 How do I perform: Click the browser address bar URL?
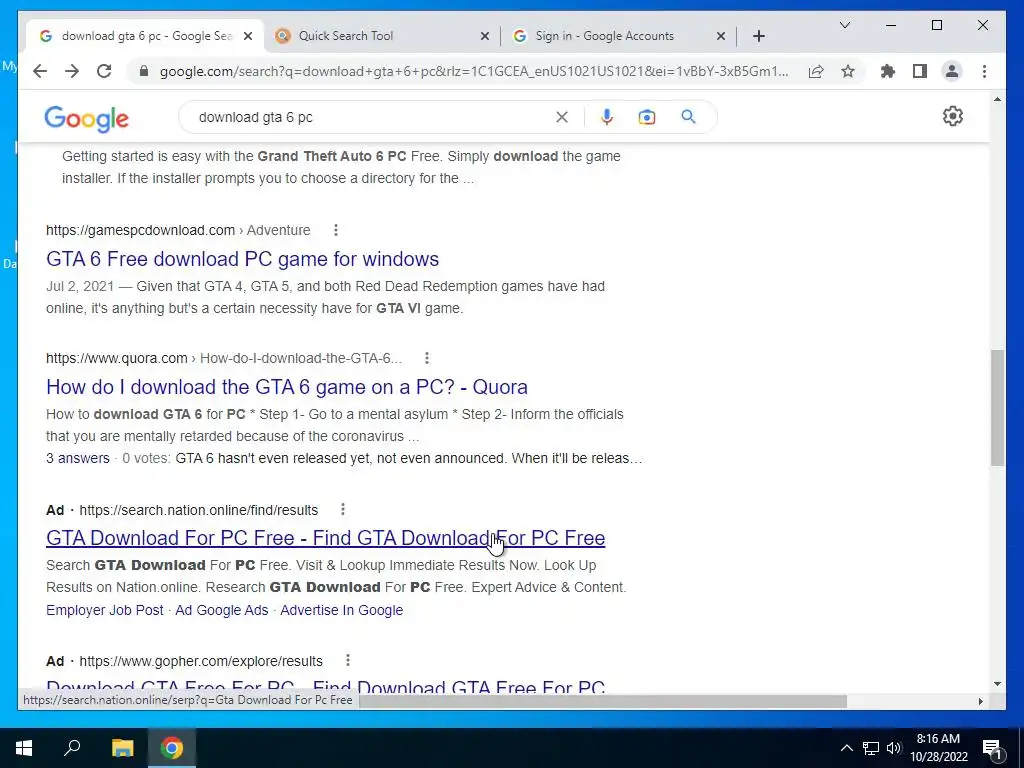click(x=473, y=71)
